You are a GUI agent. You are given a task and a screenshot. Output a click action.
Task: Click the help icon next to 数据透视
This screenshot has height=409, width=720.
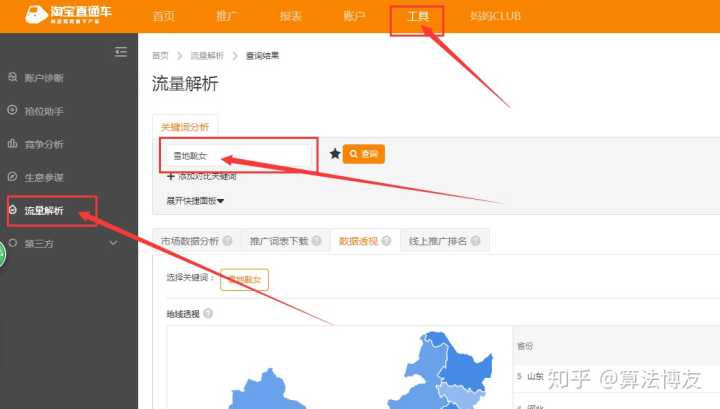[386, 241]
